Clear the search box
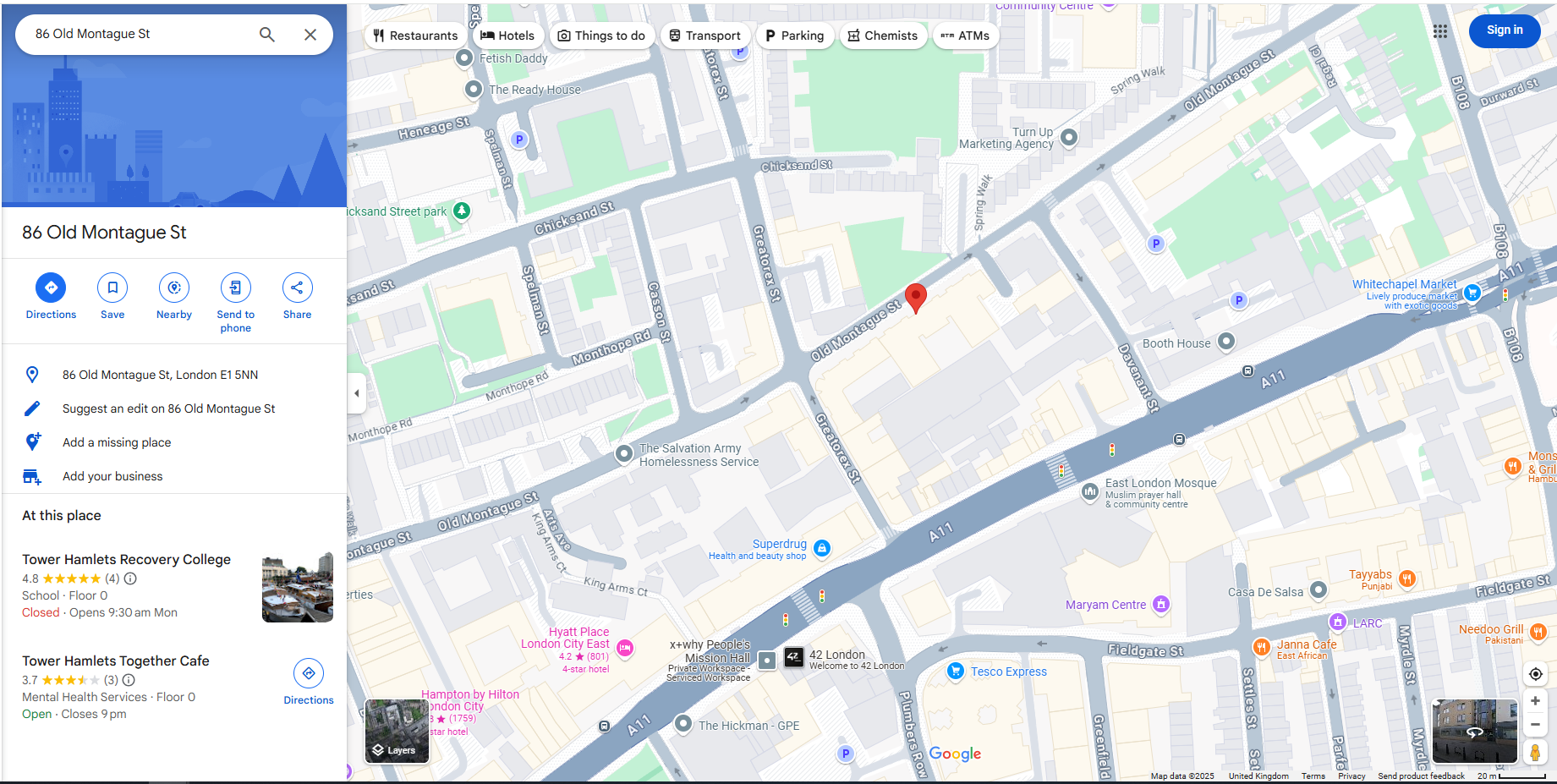This screenshot has width=1557, height=784. pyautogui.click(x=310, y=34)
